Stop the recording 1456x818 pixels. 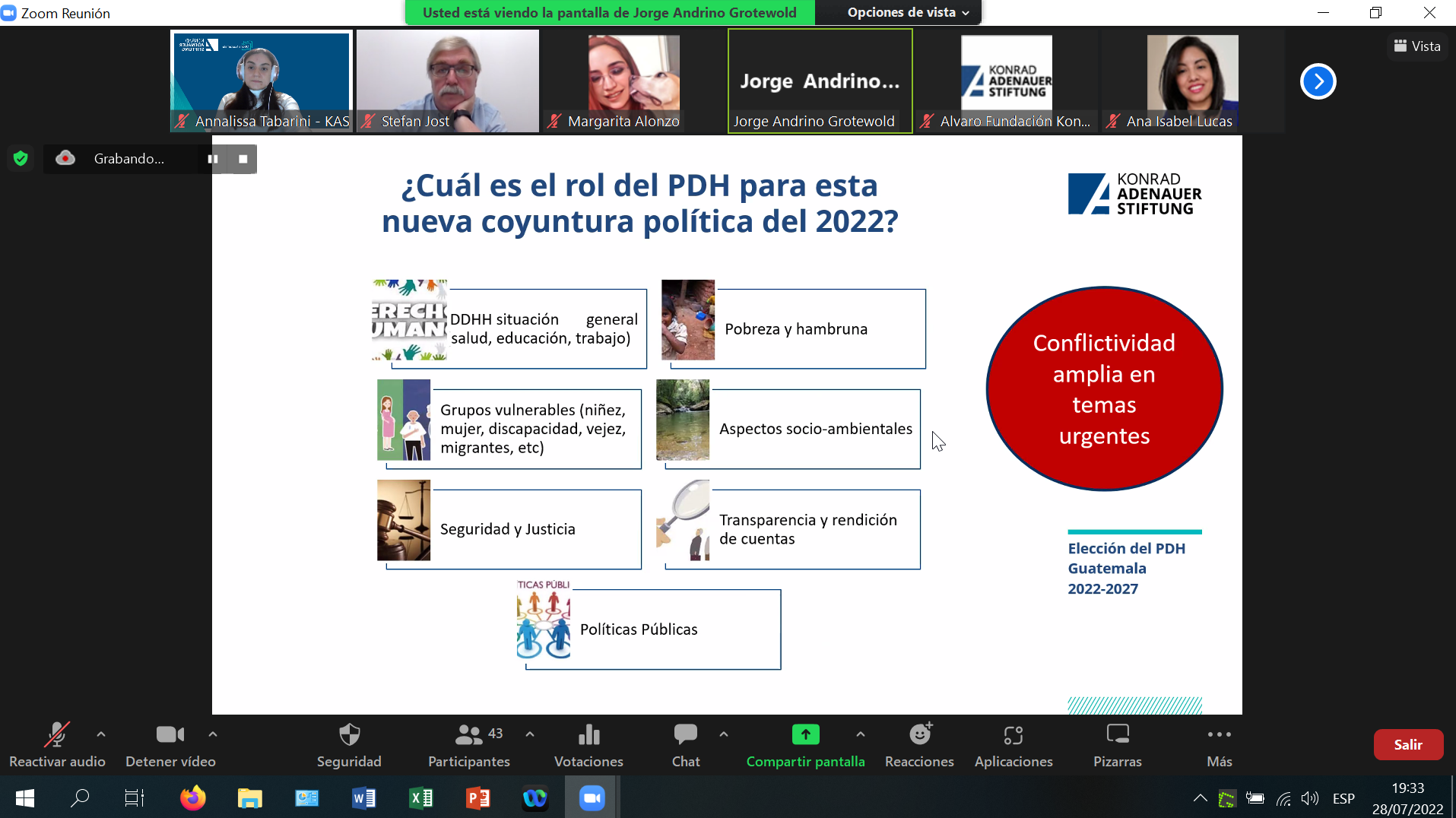243,159
